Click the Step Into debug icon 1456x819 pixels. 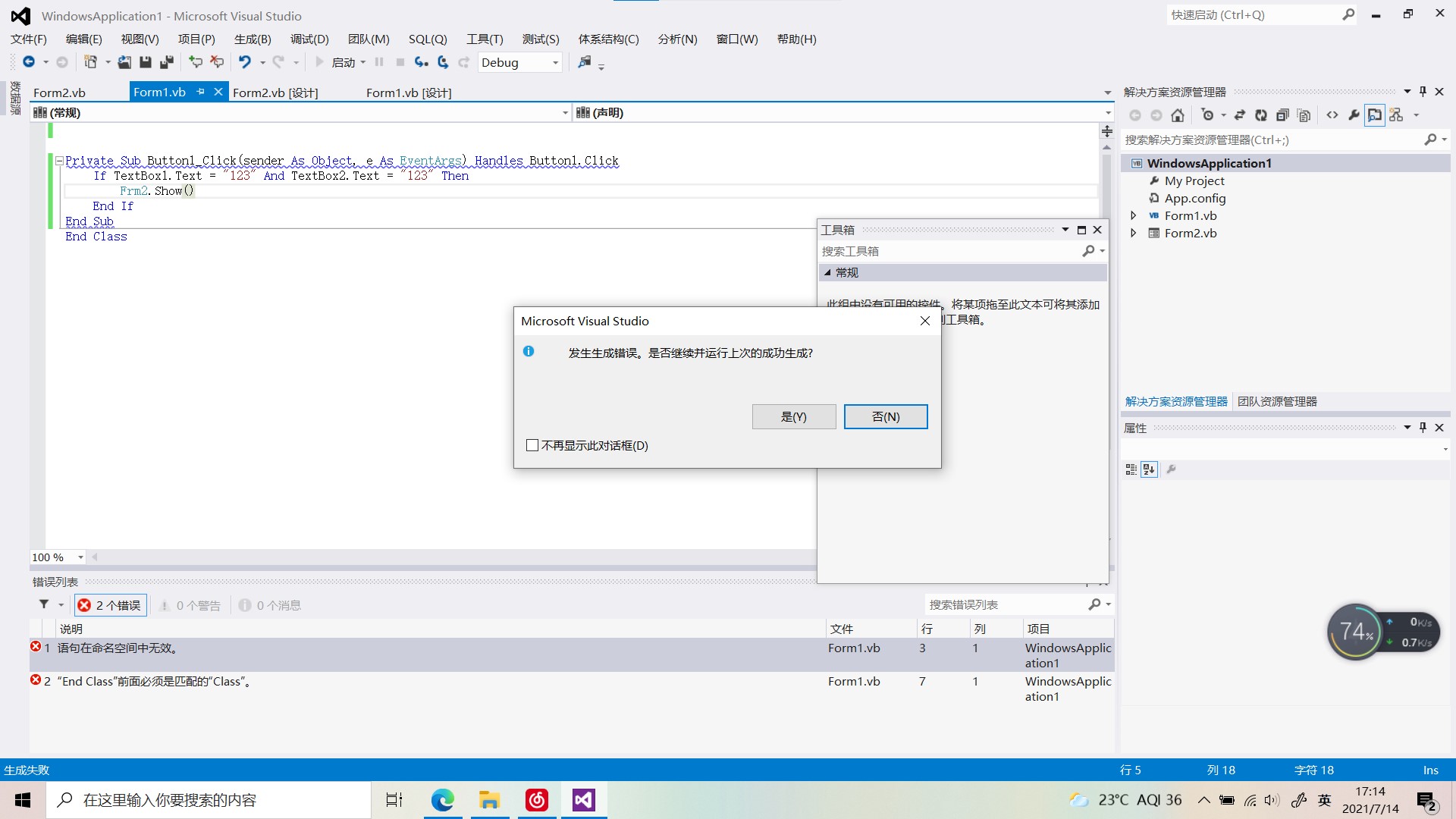pos(422,62)
